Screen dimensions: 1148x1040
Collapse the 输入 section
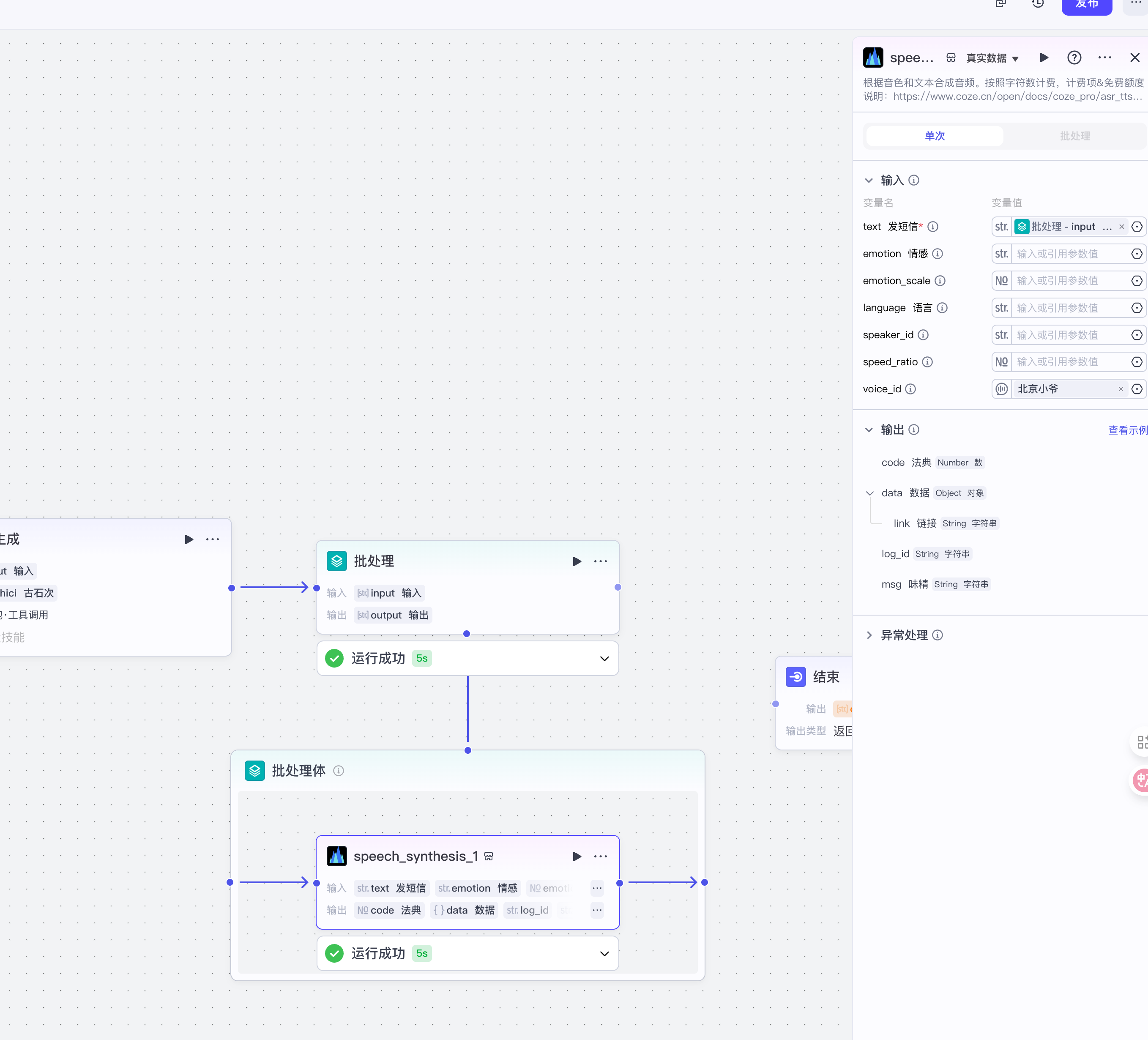[x=869, y=181]
